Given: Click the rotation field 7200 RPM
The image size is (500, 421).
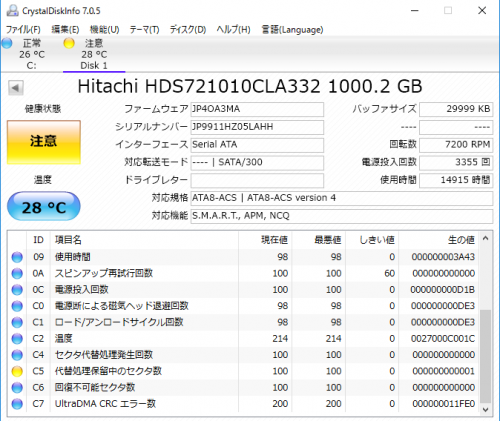Looking at the screenshot, I should 456,145.
